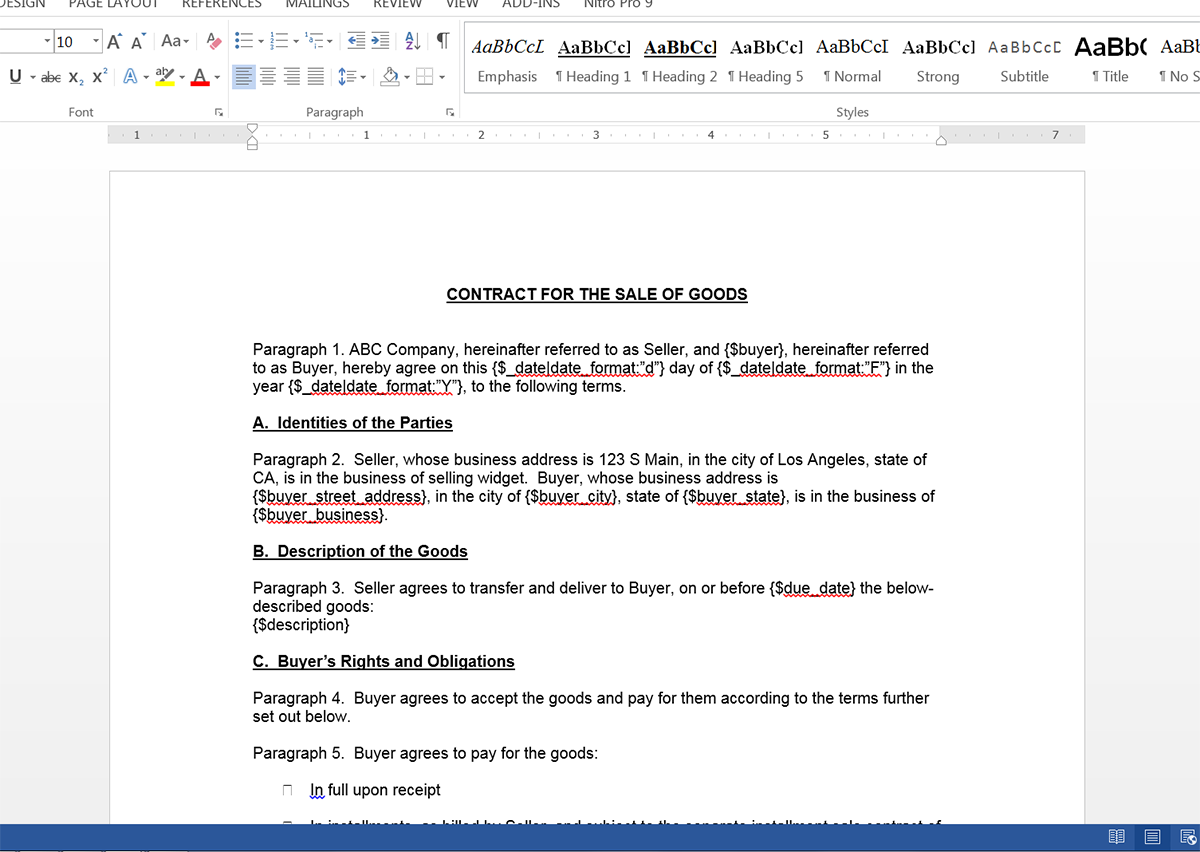
Task: Apply the Emphasis style
Action: 507,61
